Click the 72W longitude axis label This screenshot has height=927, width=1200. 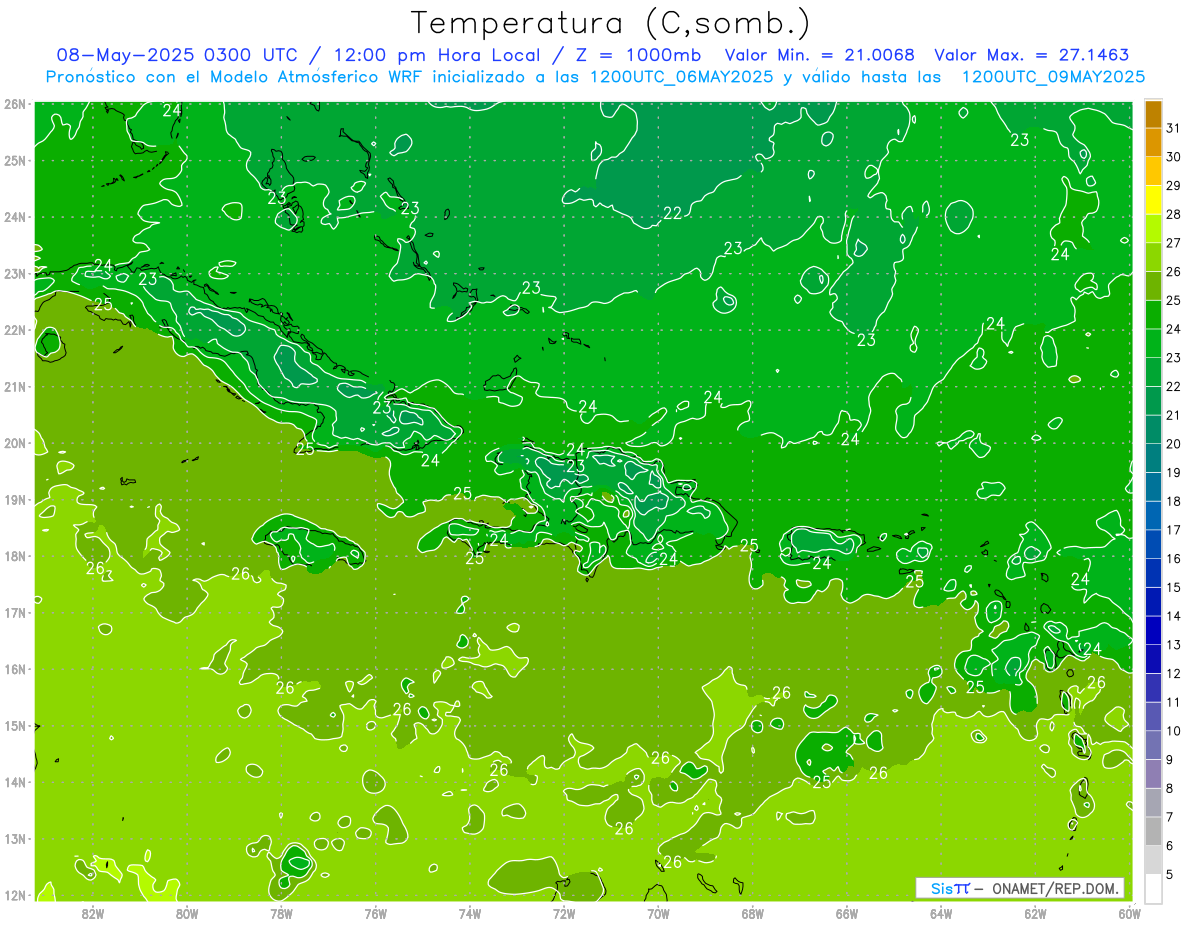564,913
